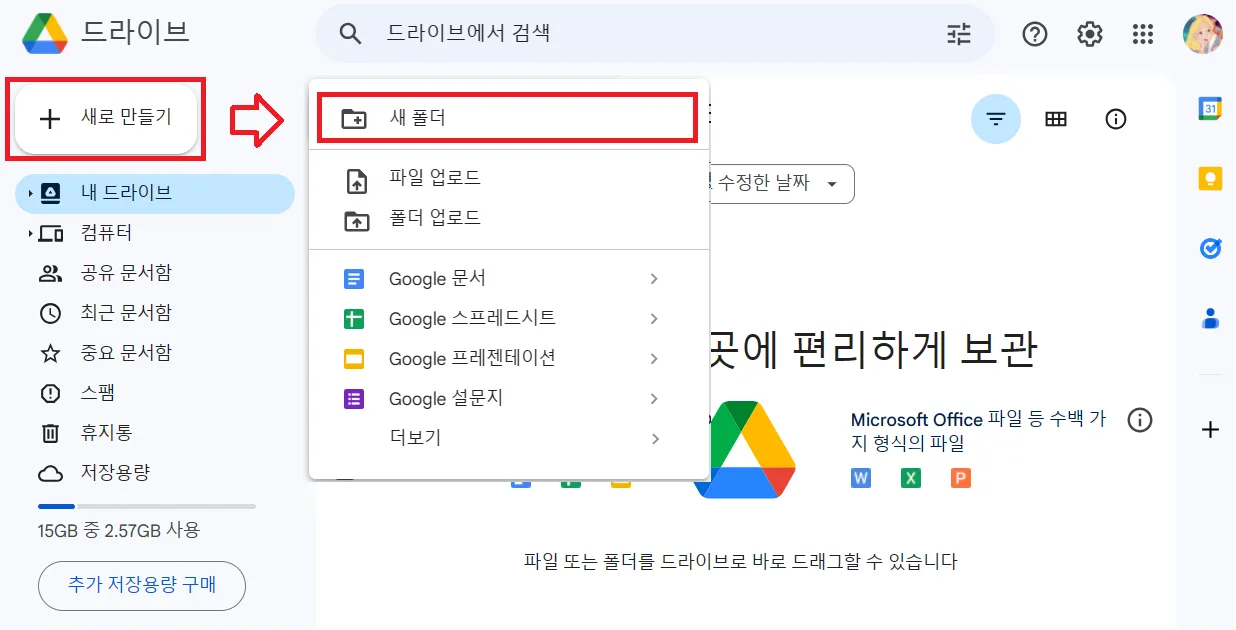
Task: Open 더보기 menu entry
Action: point(509,439)
